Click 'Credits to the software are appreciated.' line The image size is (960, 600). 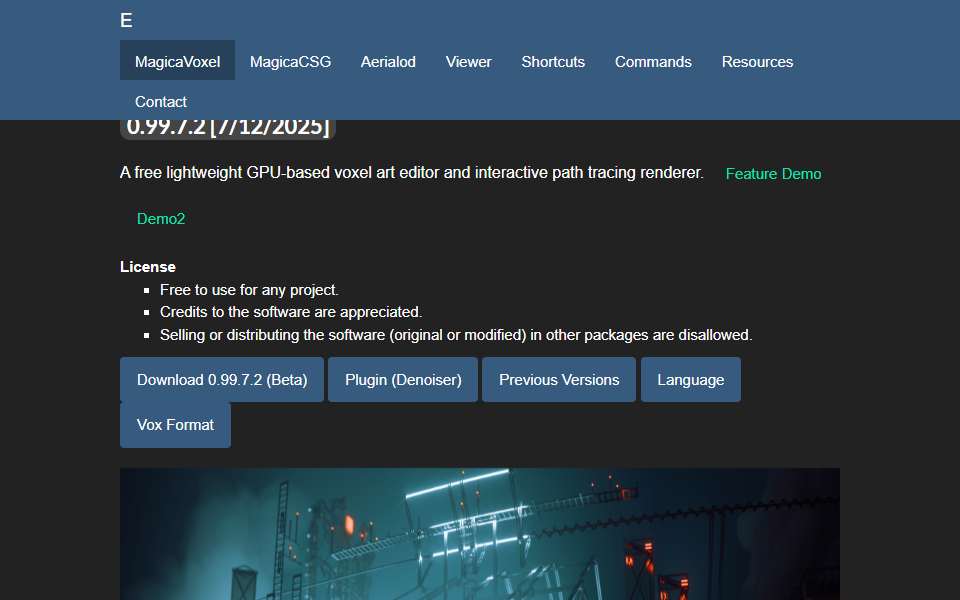tap(291, 312)
